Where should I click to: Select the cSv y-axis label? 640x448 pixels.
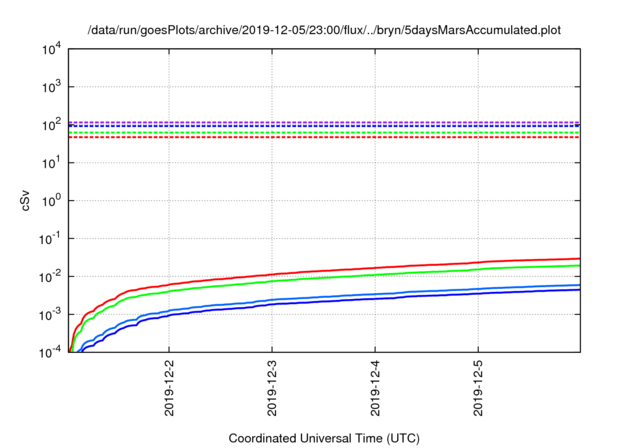tap(25, 200)
